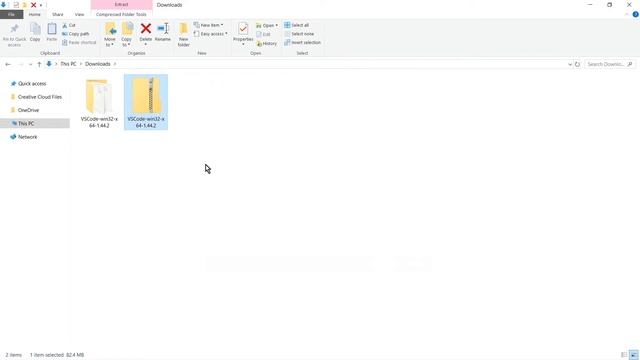Click Cut in Clipboard group
The width and height of the screenshot is (640, 360).
click(x=69, y=25)
